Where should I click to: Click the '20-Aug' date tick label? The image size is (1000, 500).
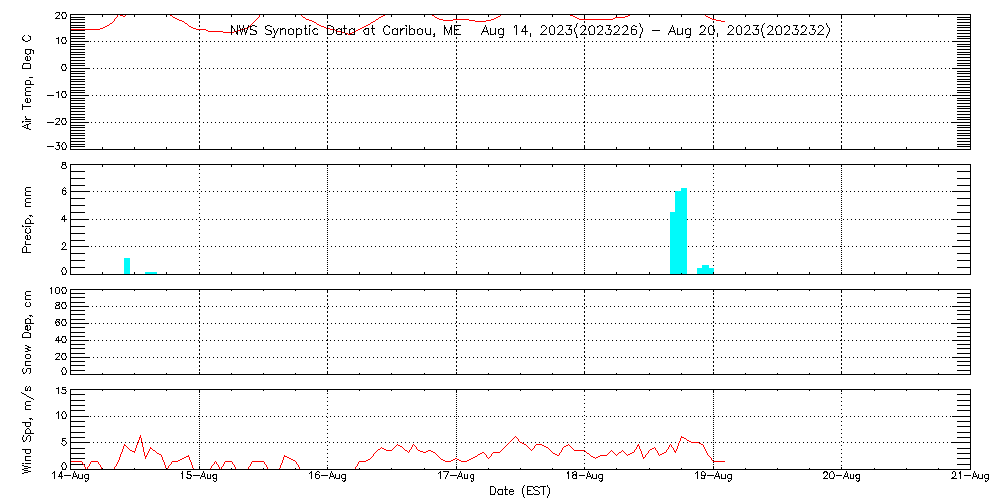842,478
